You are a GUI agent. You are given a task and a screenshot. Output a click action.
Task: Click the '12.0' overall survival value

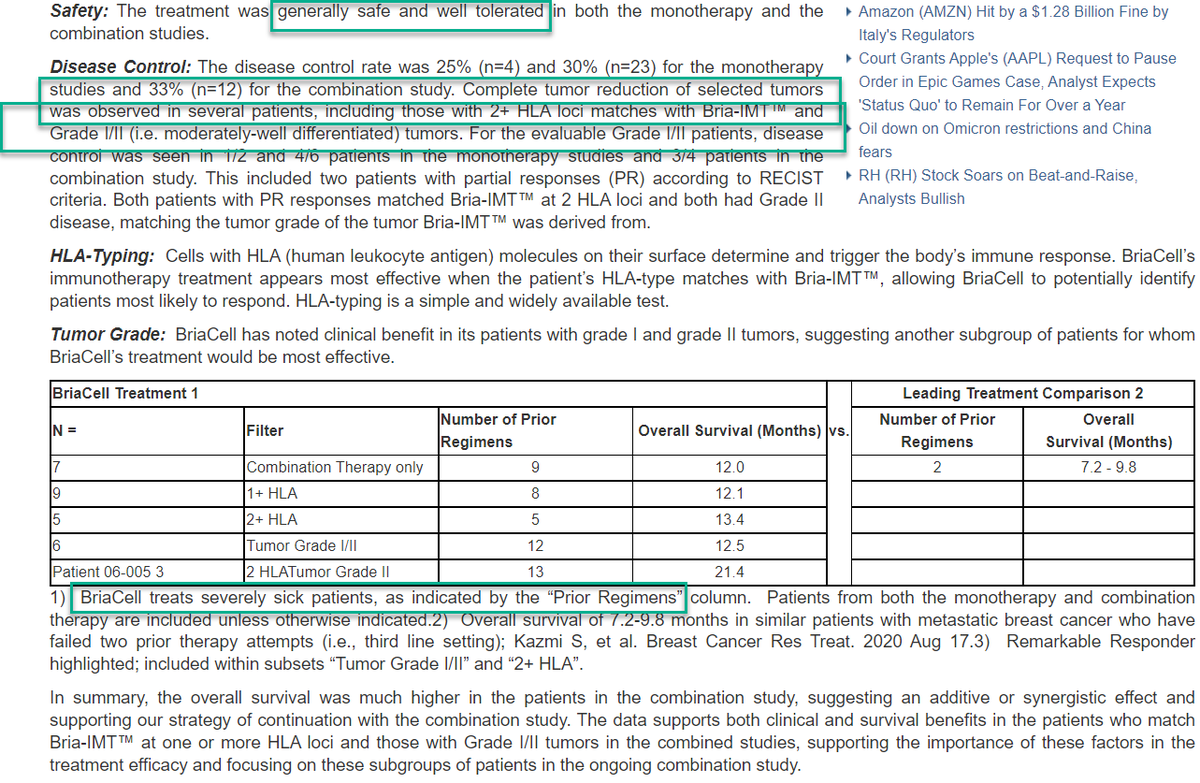point(730,467)
